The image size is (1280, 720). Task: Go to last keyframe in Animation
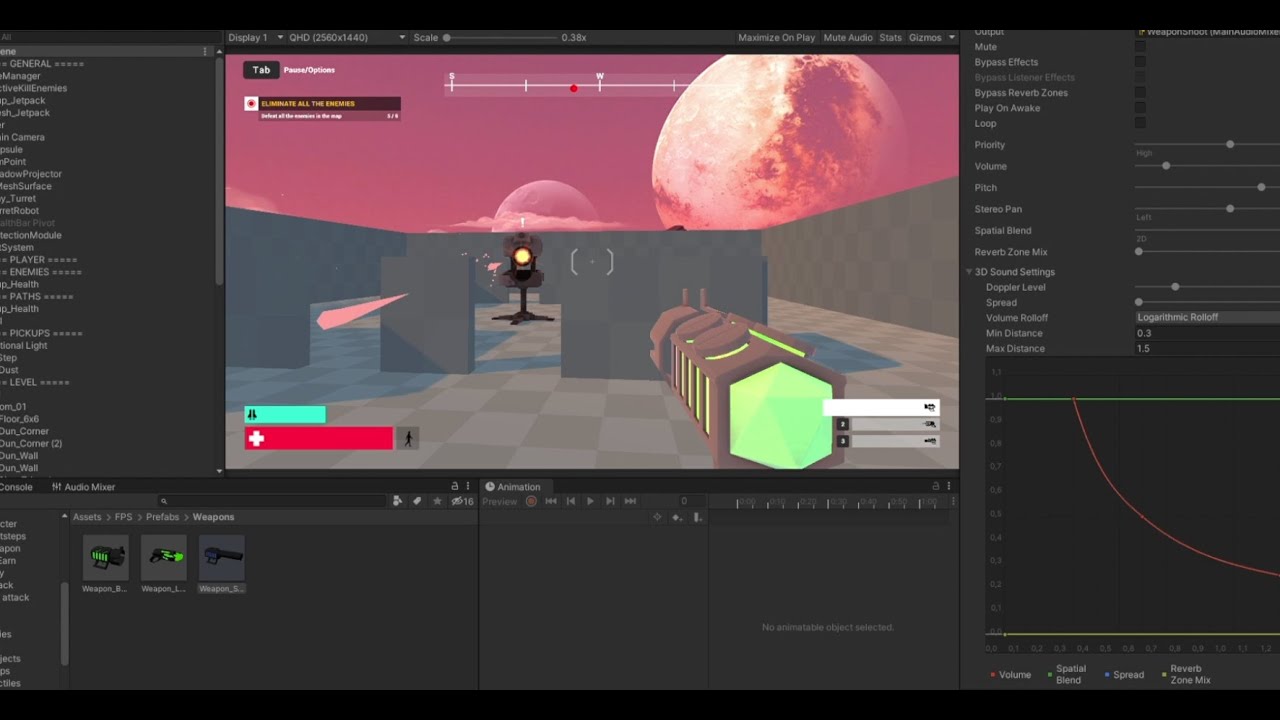pos(630,501)
